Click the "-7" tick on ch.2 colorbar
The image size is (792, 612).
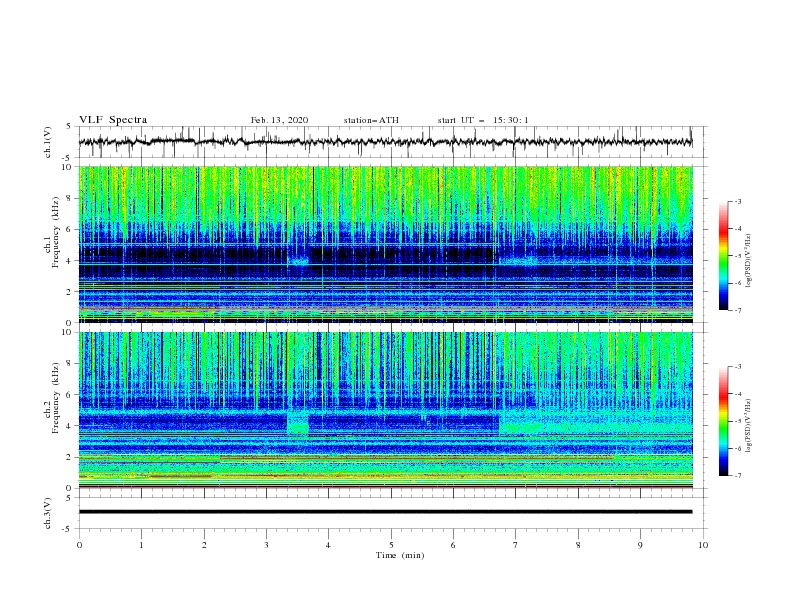coord(737,475)
